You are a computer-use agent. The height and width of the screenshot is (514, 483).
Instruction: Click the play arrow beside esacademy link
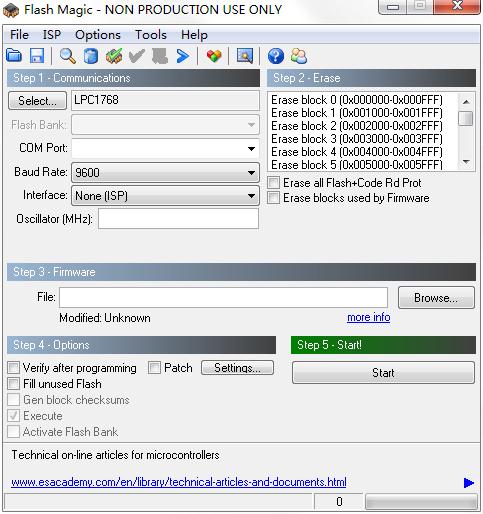pyautogui.click(x=469, y=482)
